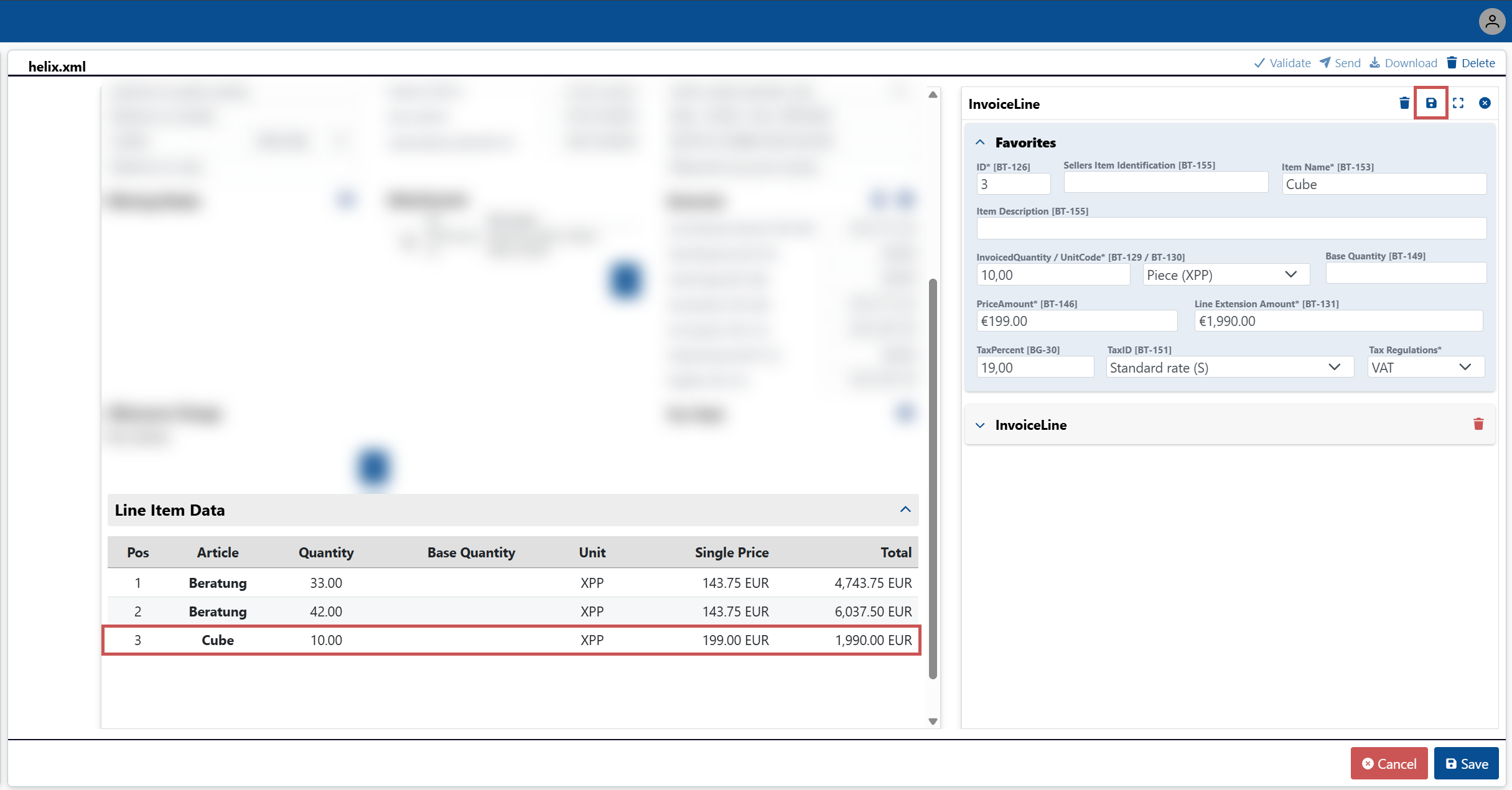Click the Line Extension Amount field
Image resolution: width=1512 pixels, height=790 pixels.
click(x=1339, y=321)
